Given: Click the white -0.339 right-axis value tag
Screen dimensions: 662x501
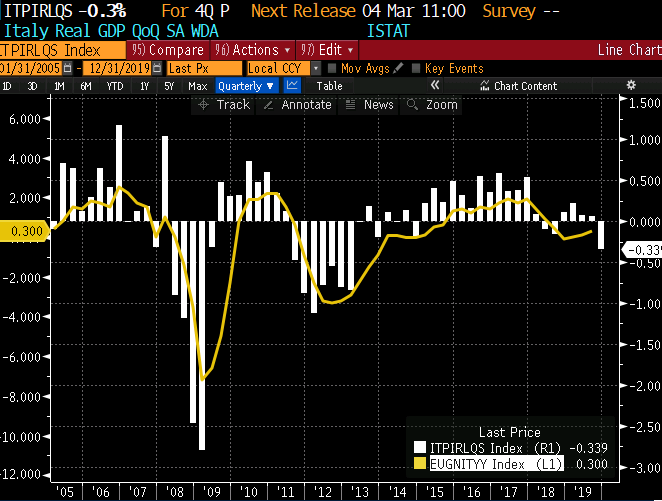Looking at the screenshot, I should point(642,250).
